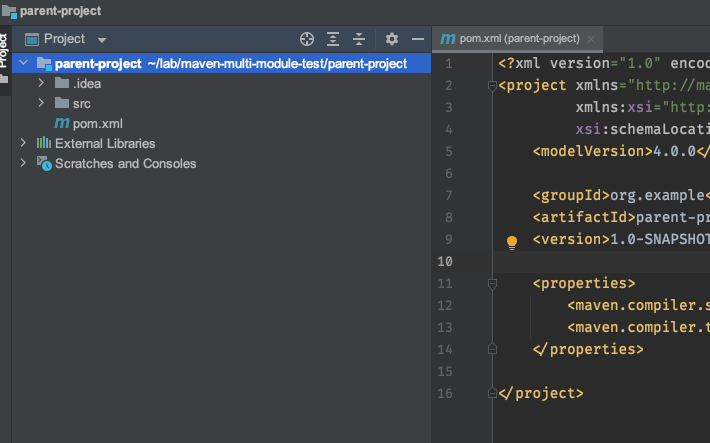Click the src folder icon
Screen dimensions: 710x443
62,103
